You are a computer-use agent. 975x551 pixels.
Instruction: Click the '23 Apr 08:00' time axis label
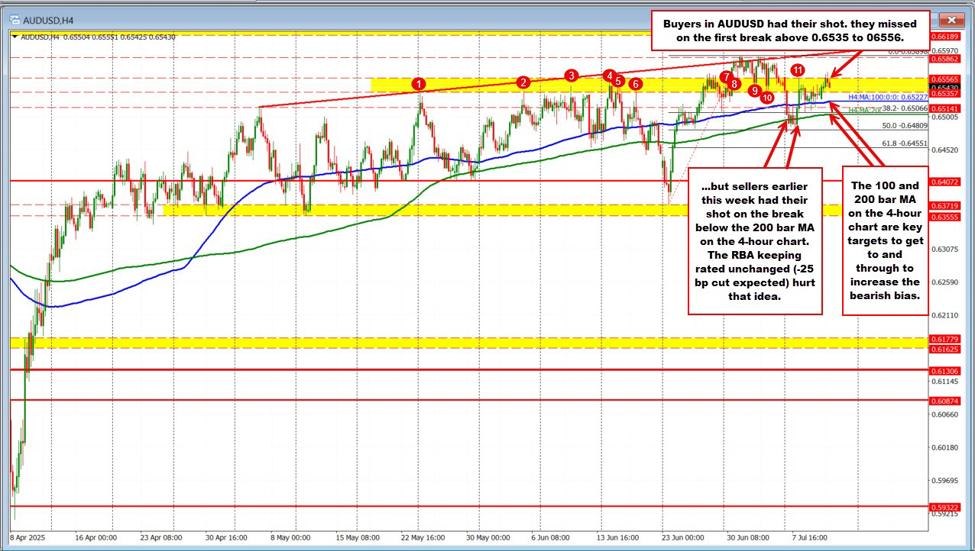(161, 537)
